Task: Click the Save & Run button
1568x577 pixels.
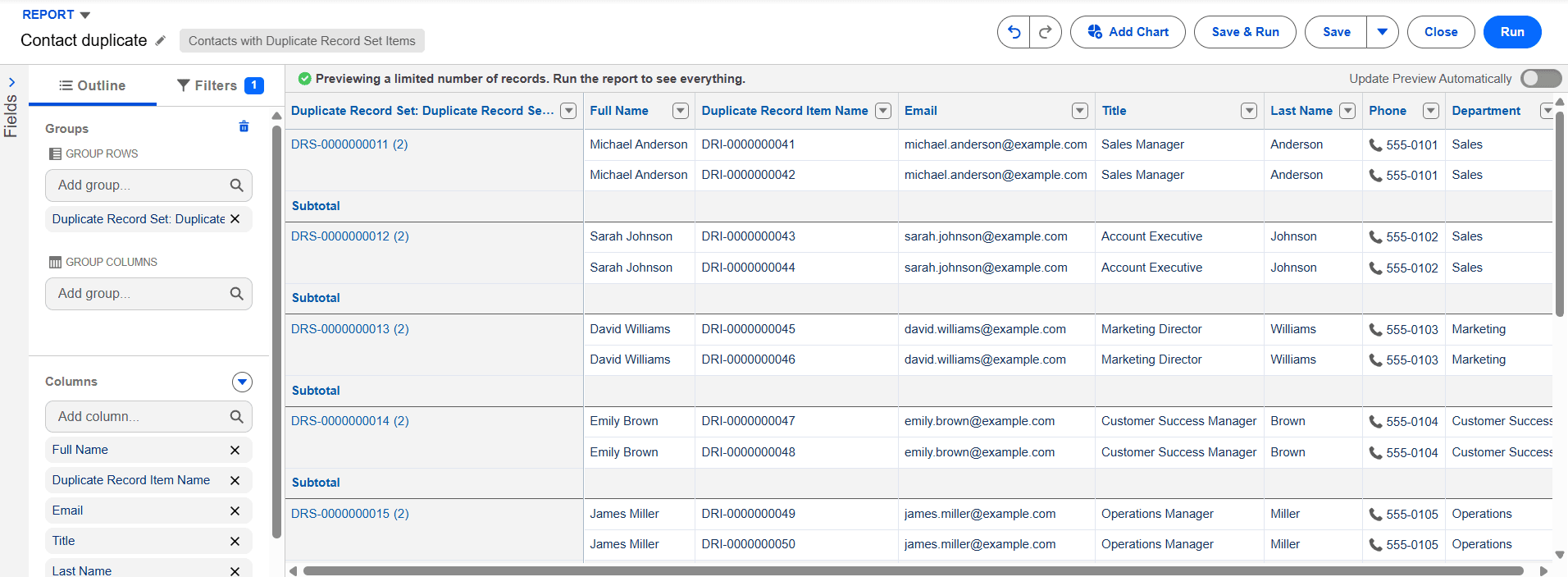Action: [x=1245, y=32]
